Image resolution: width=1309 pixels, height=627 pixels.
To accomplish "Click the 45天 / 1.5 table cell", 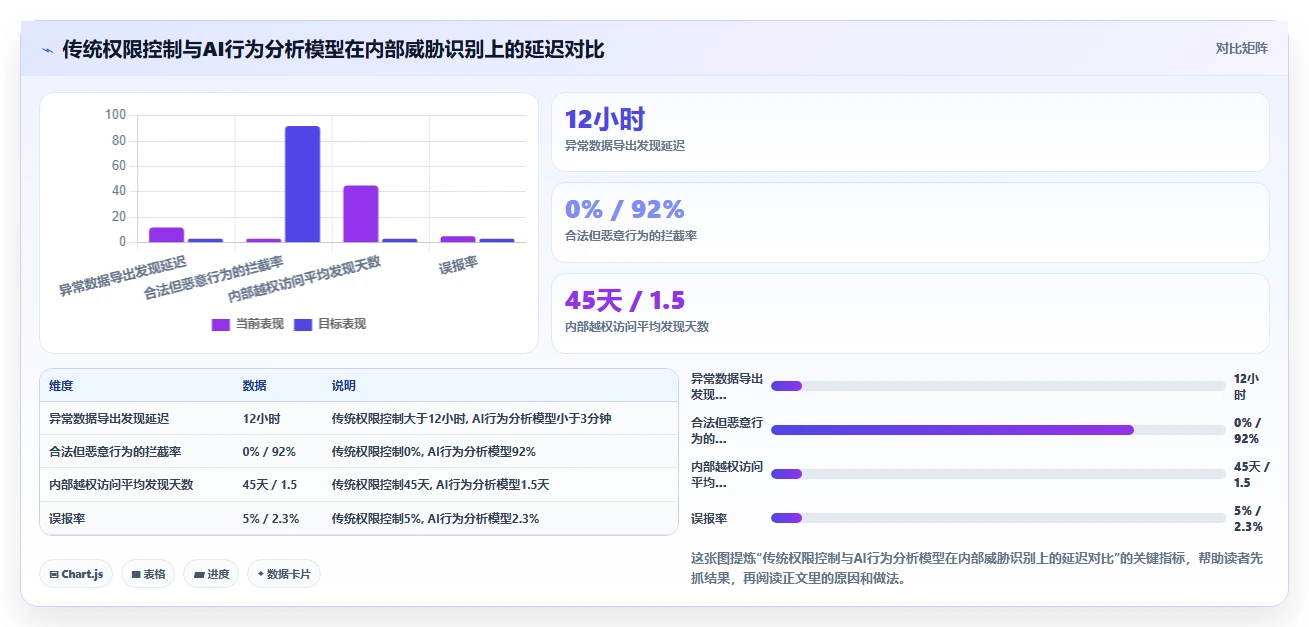I will [269, 485].
